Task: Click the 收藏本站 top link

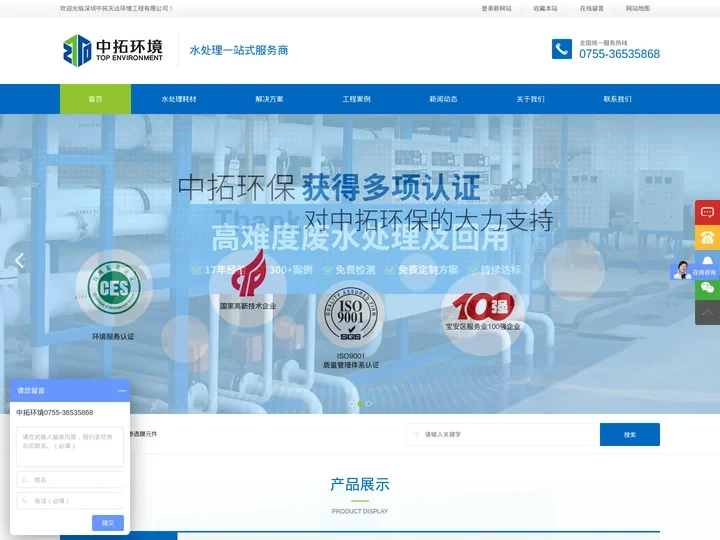Action: pos(546,8)
